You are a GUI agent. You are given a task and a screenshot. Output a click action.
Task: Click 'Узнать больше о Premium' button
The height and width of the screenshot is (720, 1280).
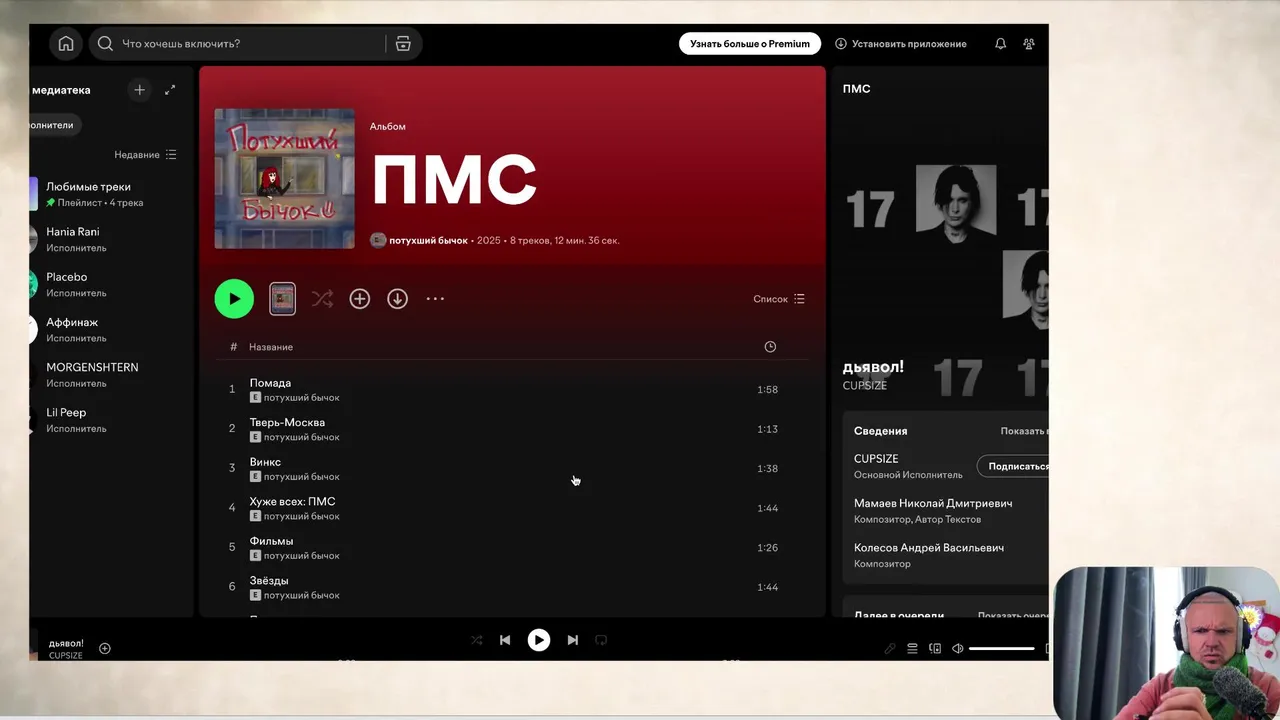click(x=750, y=44)
